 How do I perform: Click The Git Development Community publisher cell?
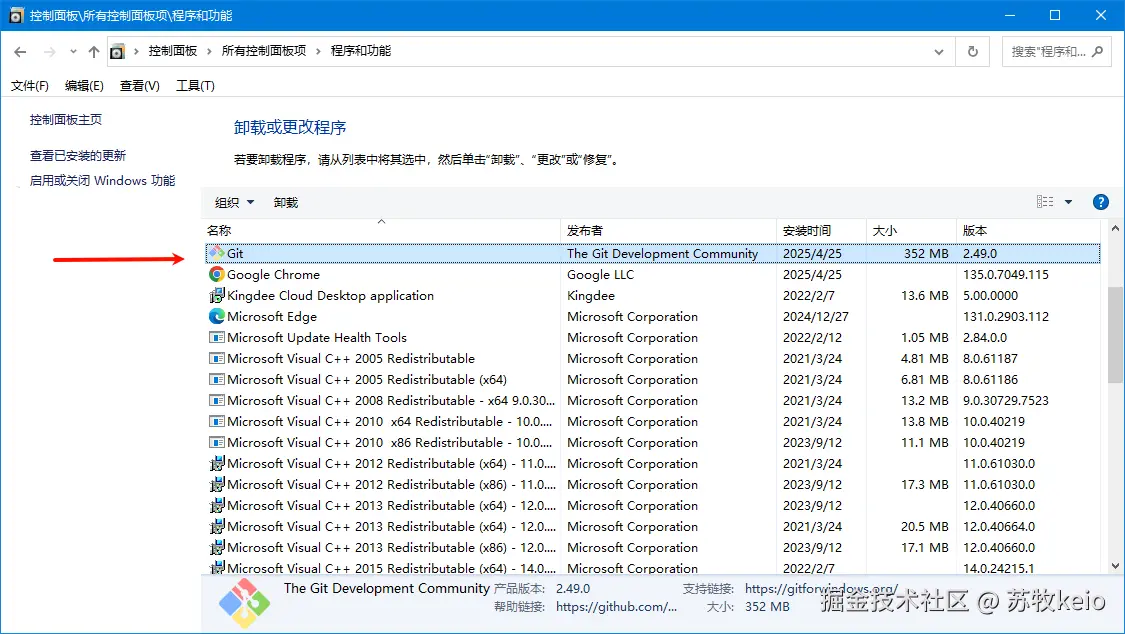tap(662, 253)
